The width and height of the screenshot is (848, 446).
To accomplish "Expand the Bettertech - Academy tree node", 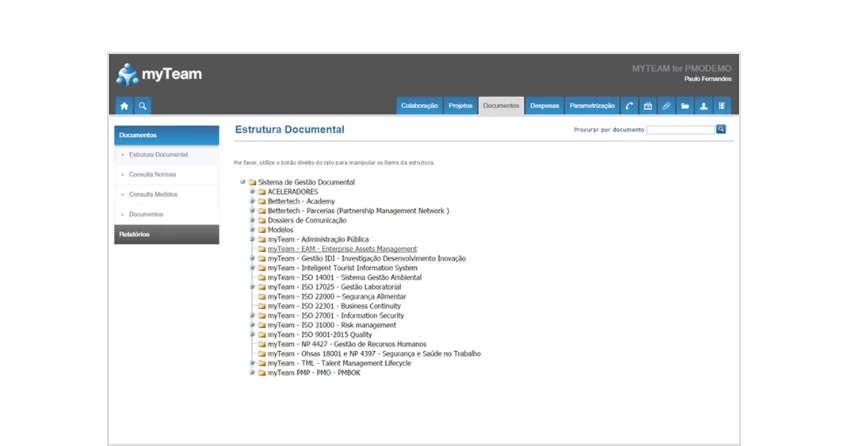I will (x=252, y=201).
